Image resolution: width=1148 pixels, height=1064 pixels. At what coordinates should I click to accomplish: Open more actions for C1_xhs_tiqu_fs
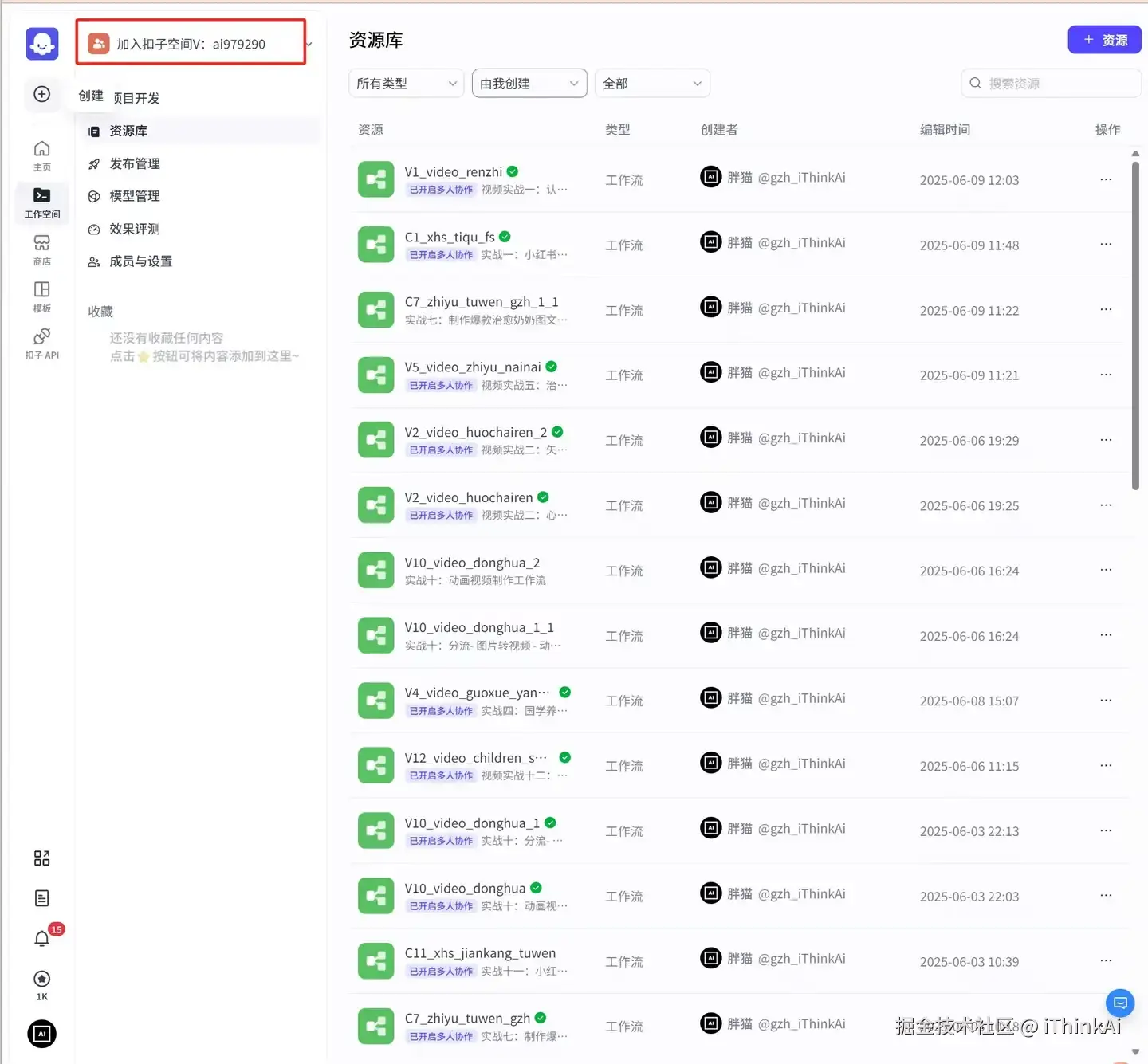(x=1106, y=244)
